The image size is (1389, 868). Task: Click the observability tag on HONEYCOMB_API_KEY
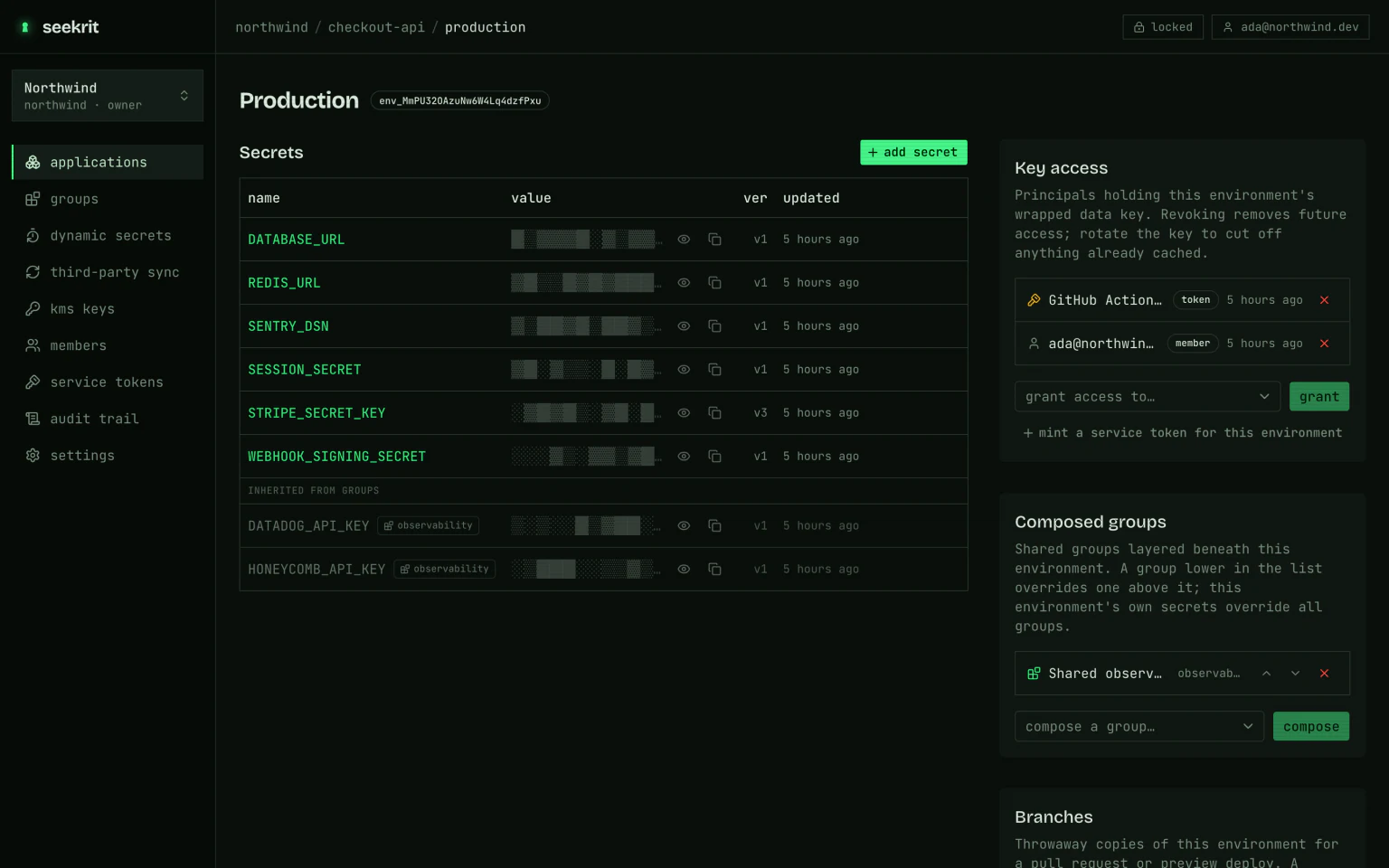pos(444,569)
